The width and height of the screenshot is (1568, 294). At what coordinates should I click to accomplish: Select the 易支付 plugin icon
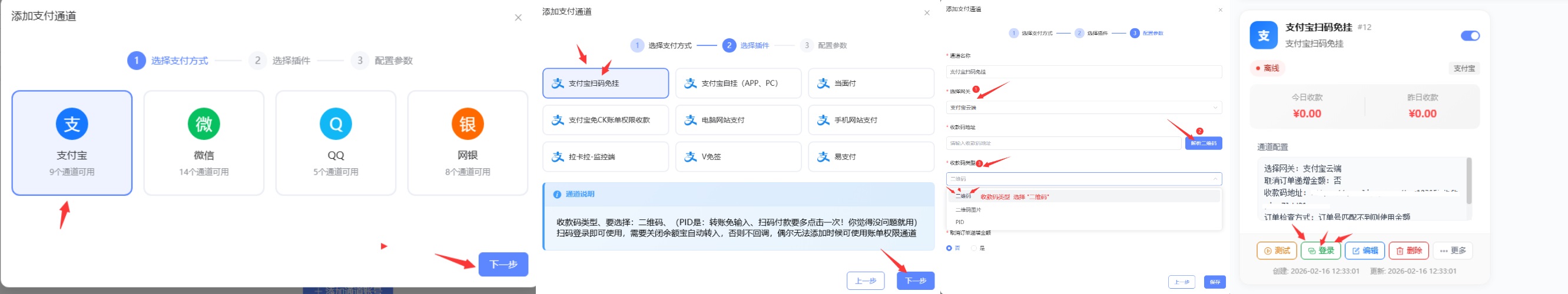[x=823, y=157]
